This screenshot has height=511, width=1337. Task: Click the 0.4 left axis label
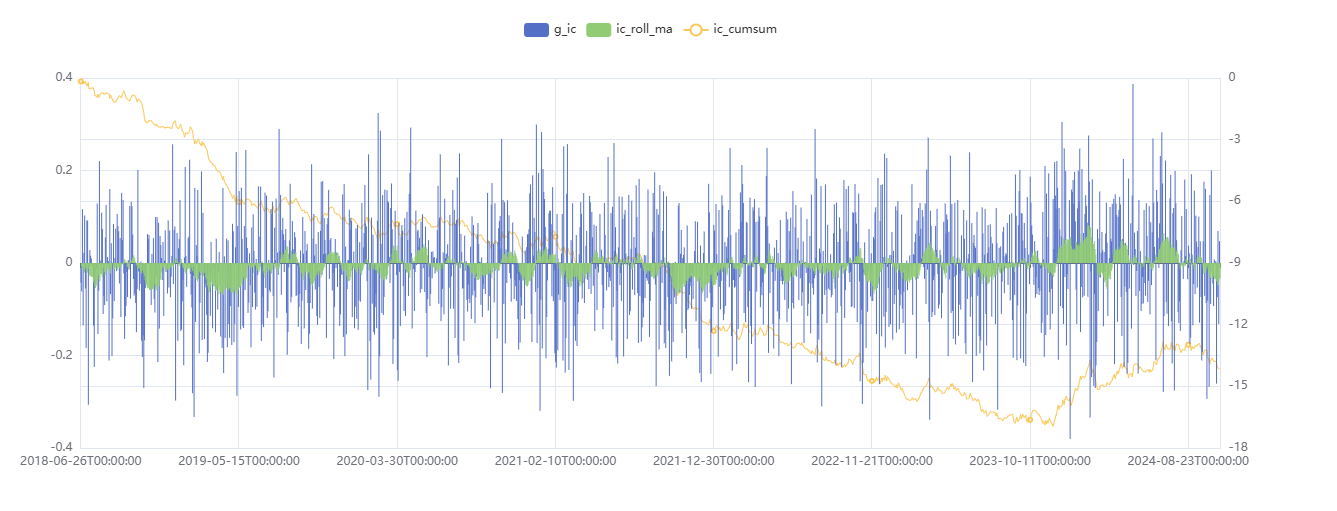63,78
